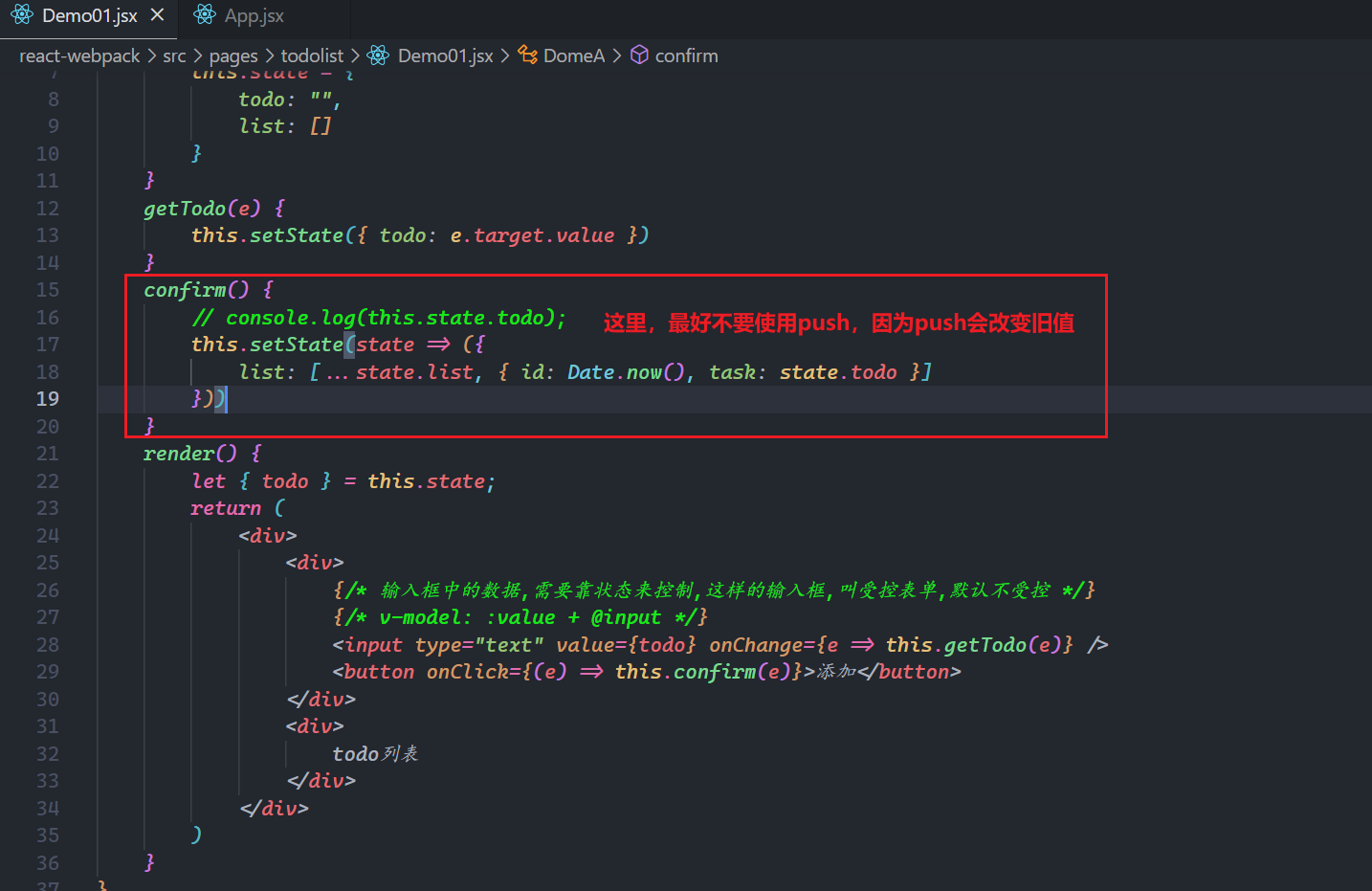Switch to the App.jsx tab
The image size is (1372, 891).
click(254, 15)
